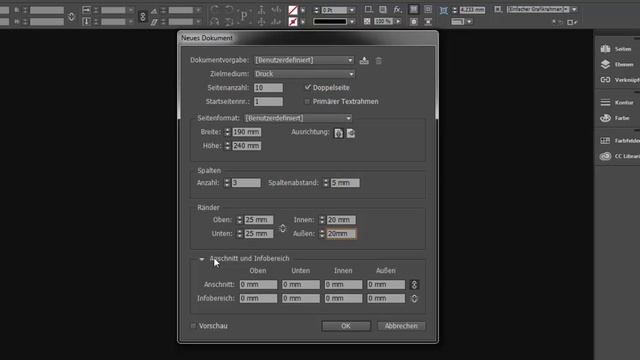The height and width of the screenshot is (360, 640).
Task: Click OK to create the document
Action: pyautogui.click(x=346, y=326)
